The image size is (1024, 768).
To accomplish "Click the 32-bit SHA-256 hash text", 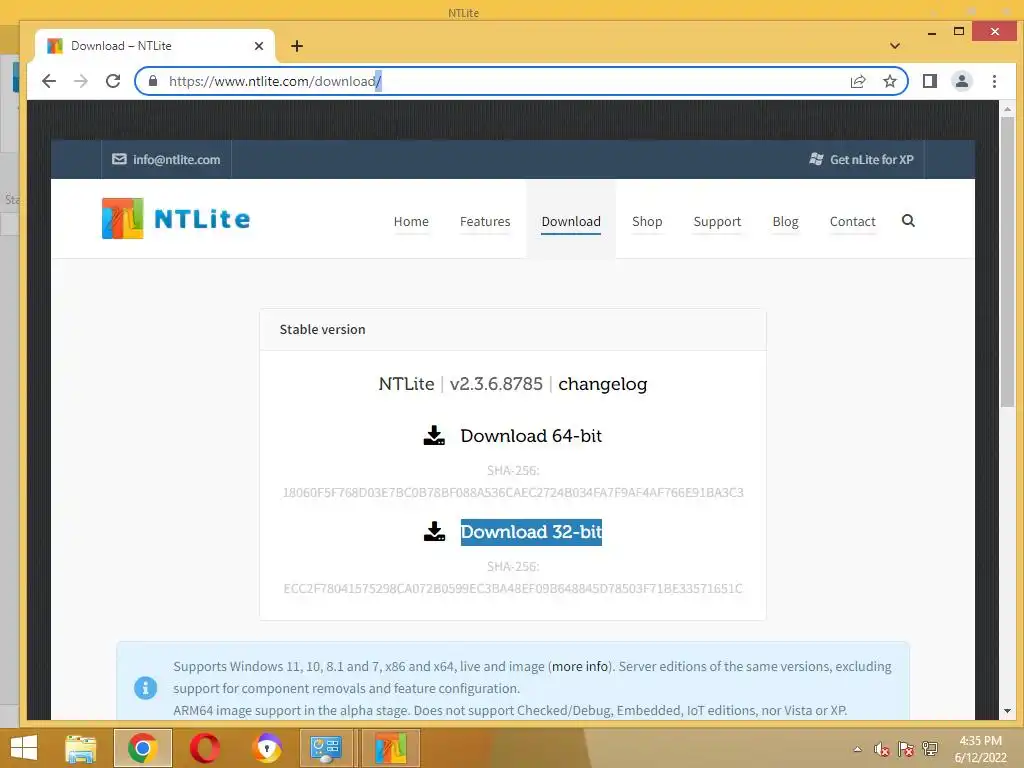I will (x=513, y=588).
